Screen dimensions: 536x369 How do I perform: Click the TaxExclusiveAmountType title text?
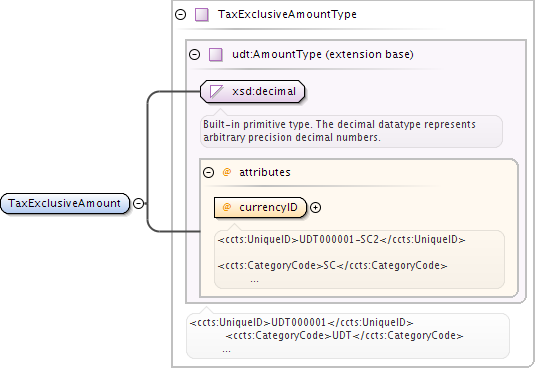point(287,14)
